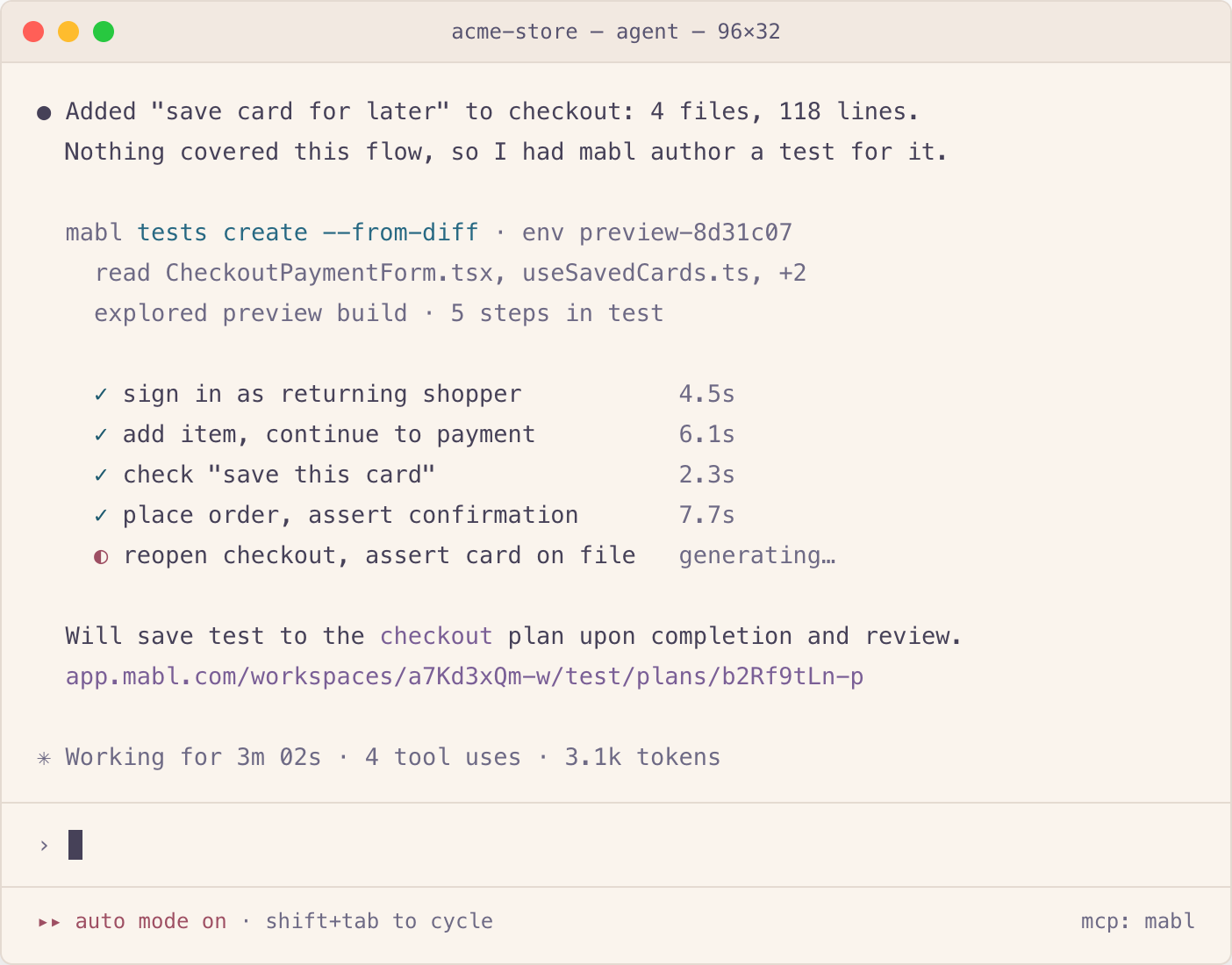Click the green zoom window button
The height and width of the screenshot is (965, 1232).
(104, 32)
